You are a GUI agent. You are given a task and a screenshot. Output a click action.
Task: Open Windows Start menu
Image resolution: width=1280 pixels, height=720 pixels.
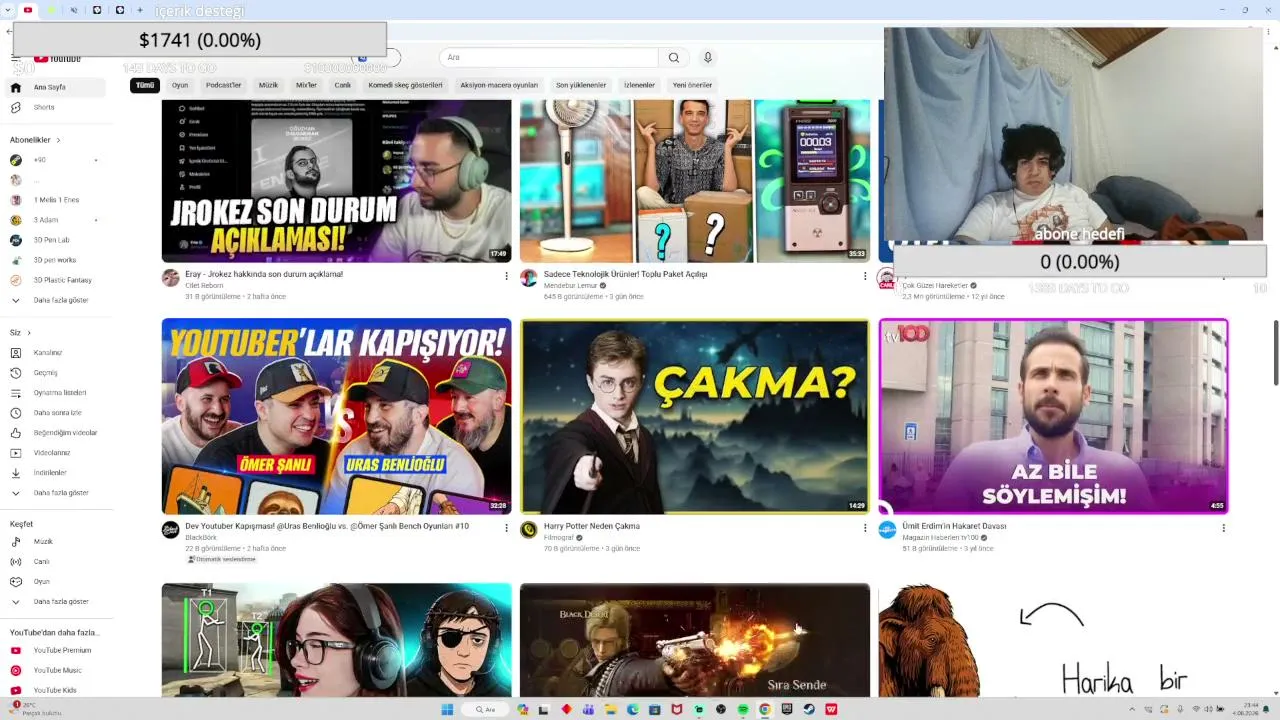coord(447,710)
